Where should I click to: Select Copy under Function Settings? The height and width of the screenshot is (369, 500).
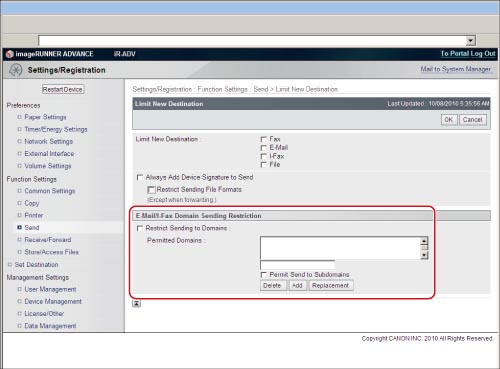pos(32,203)
